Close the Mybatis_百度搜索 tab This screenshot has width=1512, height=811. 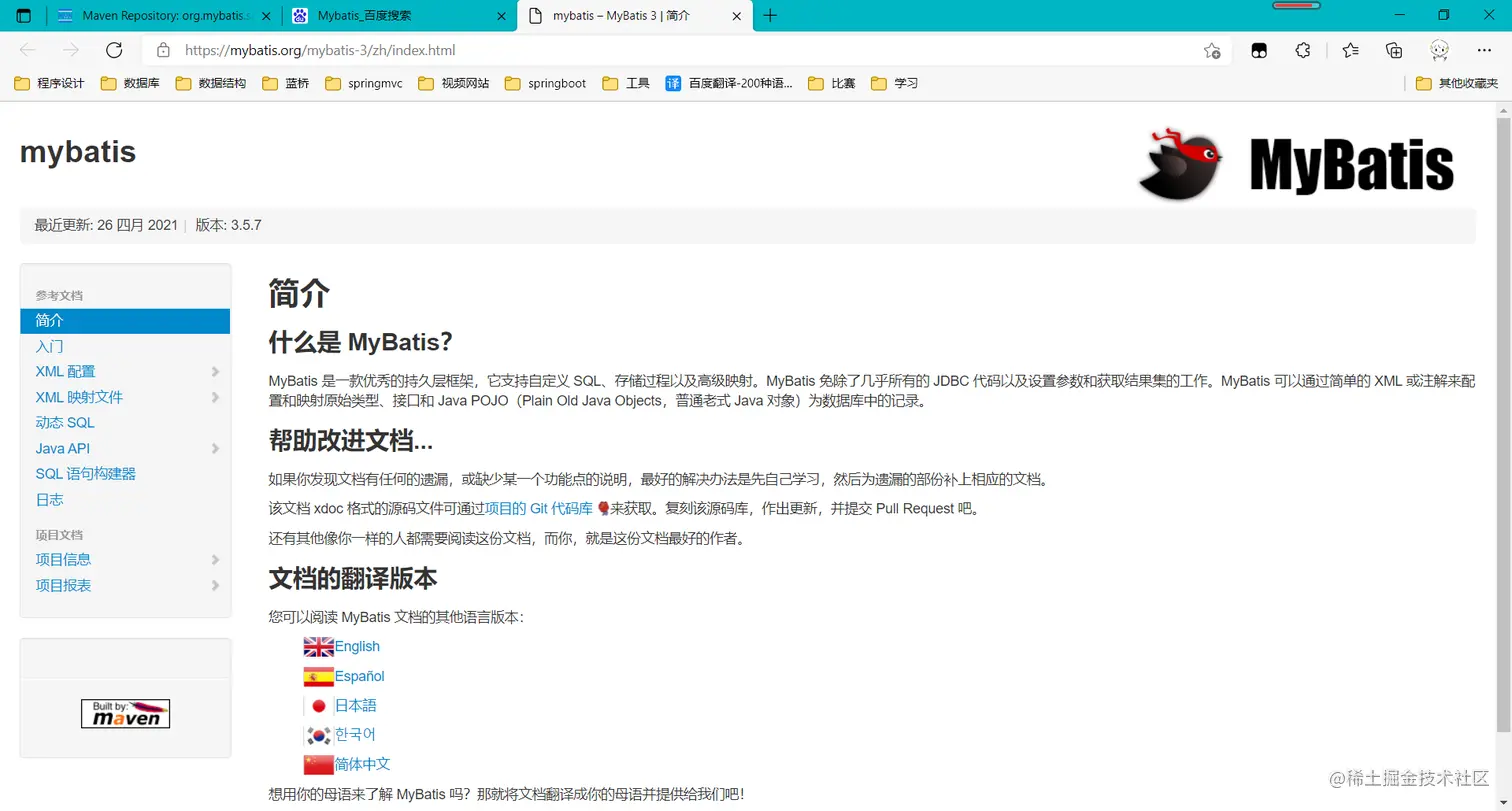point(500,15)
